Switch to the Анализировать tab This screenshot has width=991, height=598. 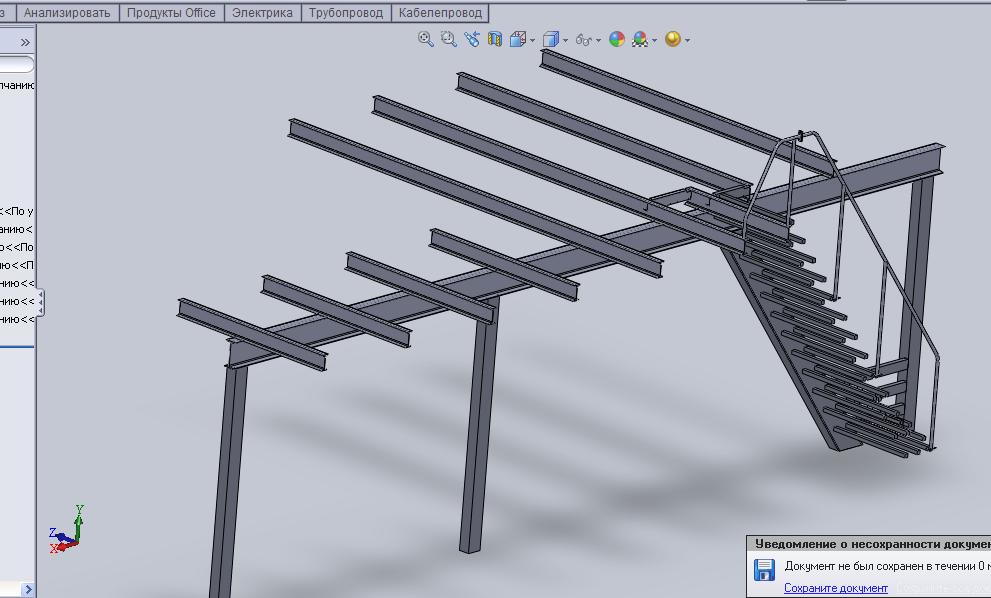pyautogui.click(x=67, y=13)
